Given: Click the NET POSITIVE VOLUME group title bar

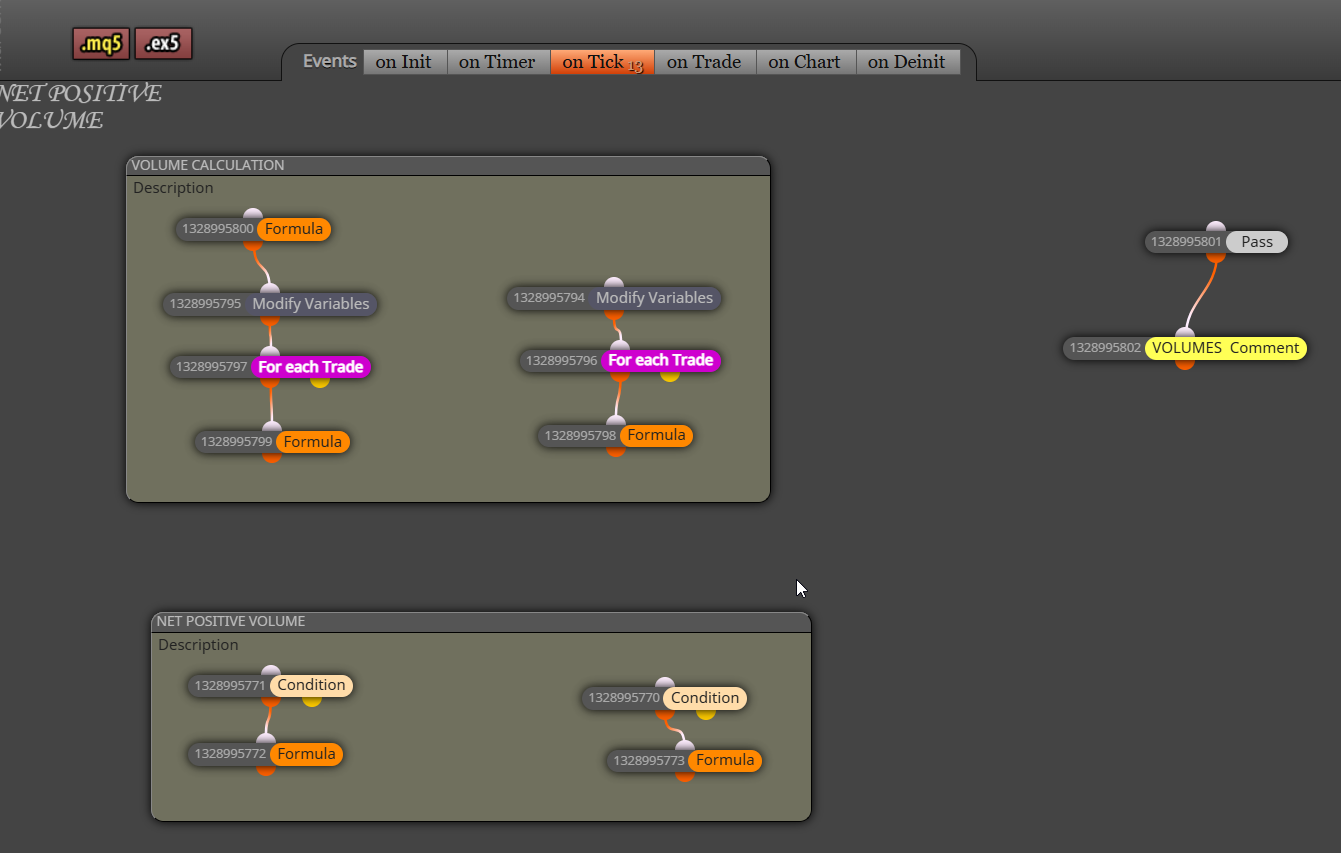Looking at the screenshot, I should tap(481, 621).
